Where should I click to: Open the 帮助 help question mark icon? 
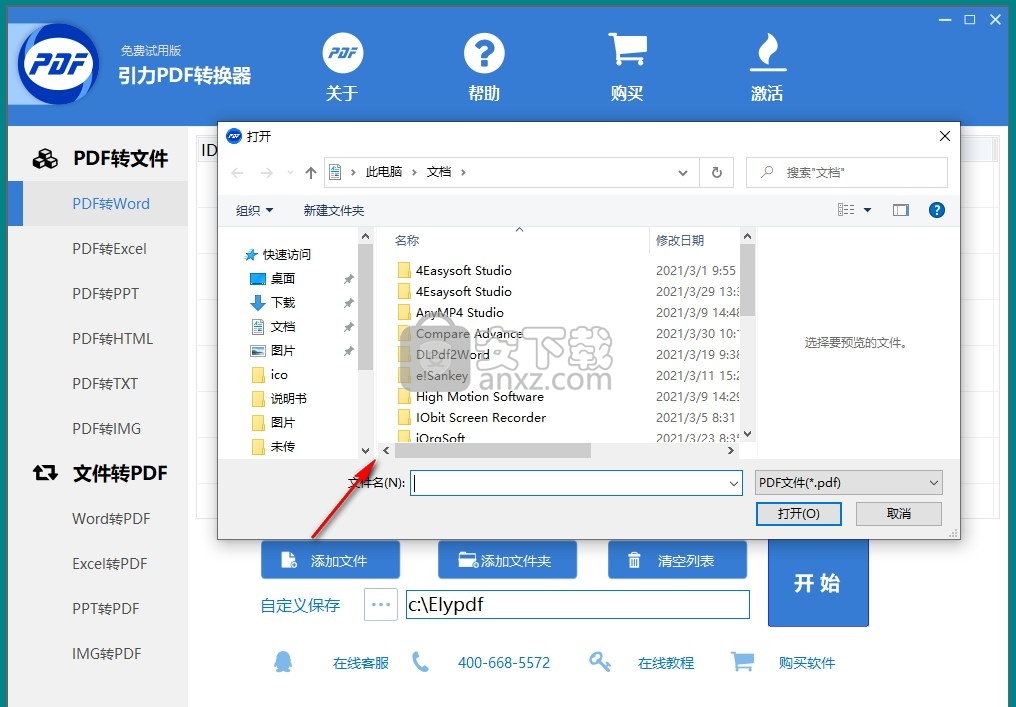[484, 53]
